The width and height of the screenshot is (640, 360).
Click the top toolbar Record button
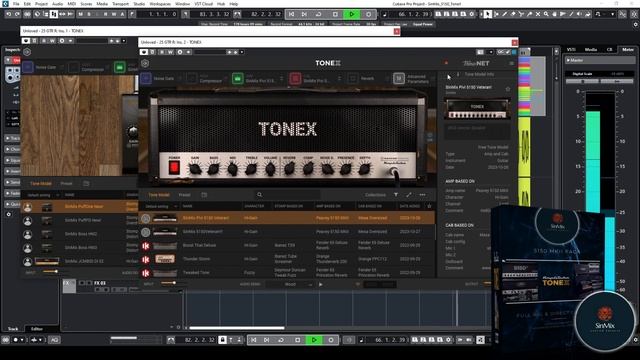click(368, 14)
